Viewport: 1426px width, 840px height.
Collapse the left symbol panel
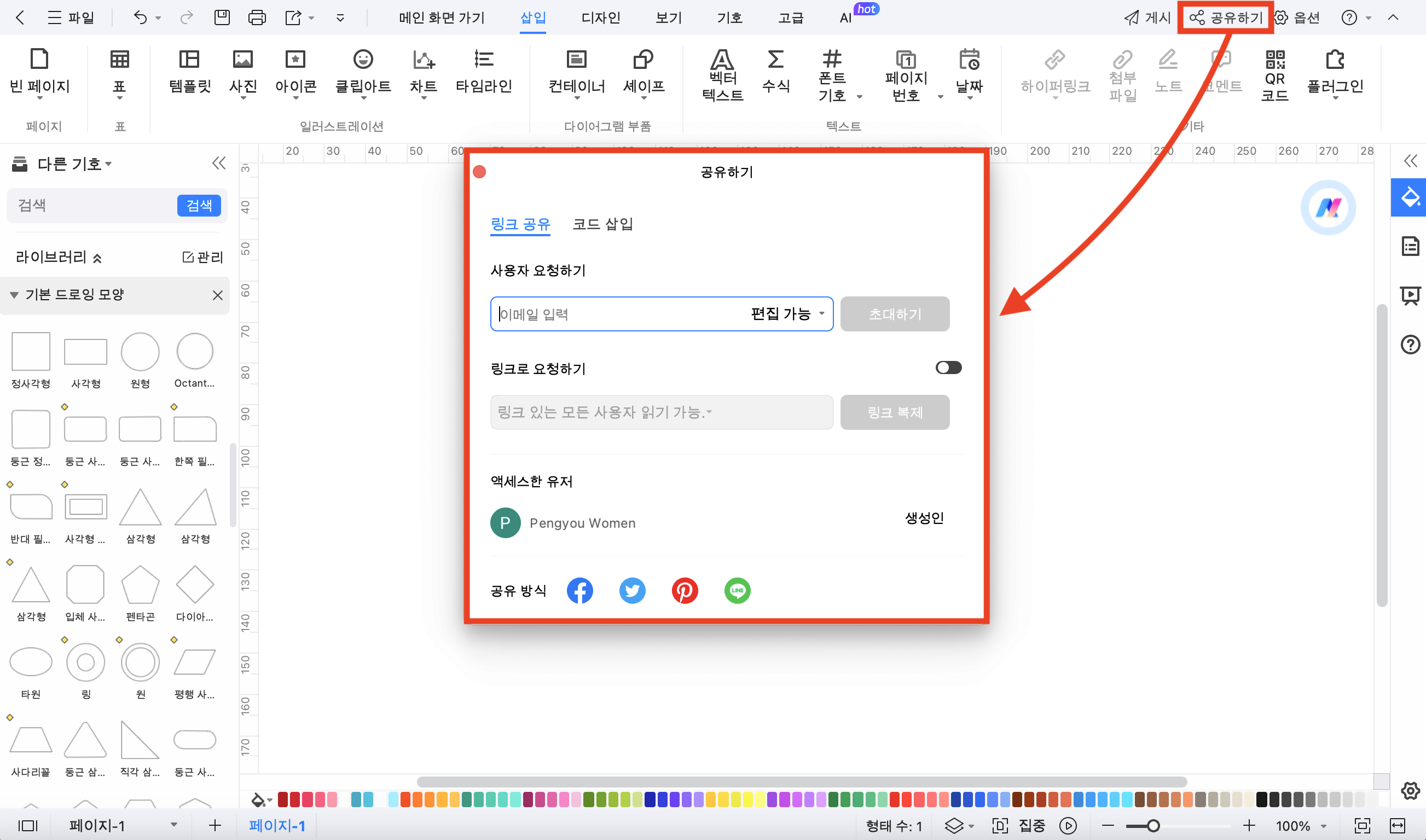(x=218, y=164)
